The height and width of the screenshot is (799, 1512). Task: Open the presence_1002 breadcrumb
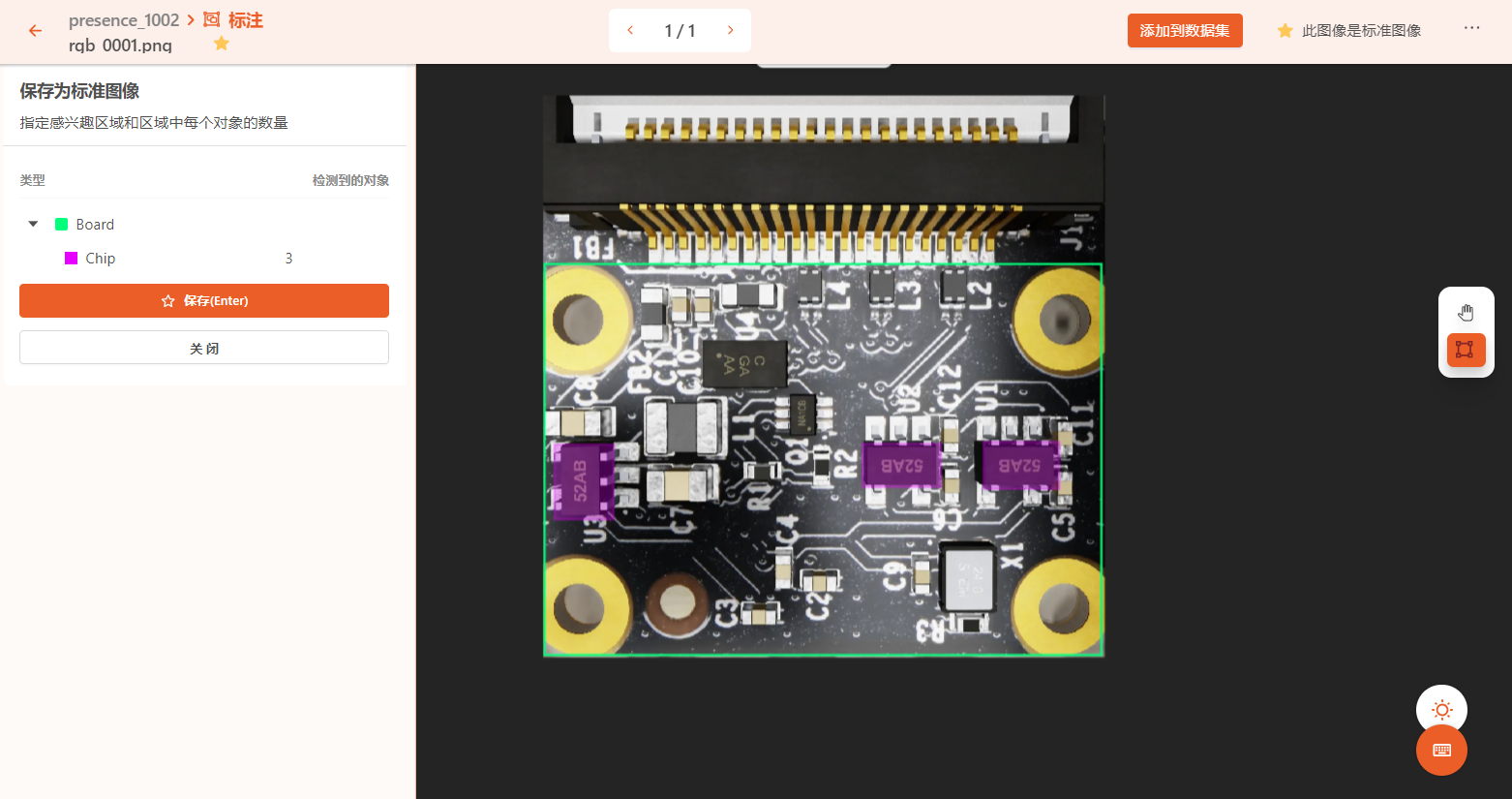point(124,20)
